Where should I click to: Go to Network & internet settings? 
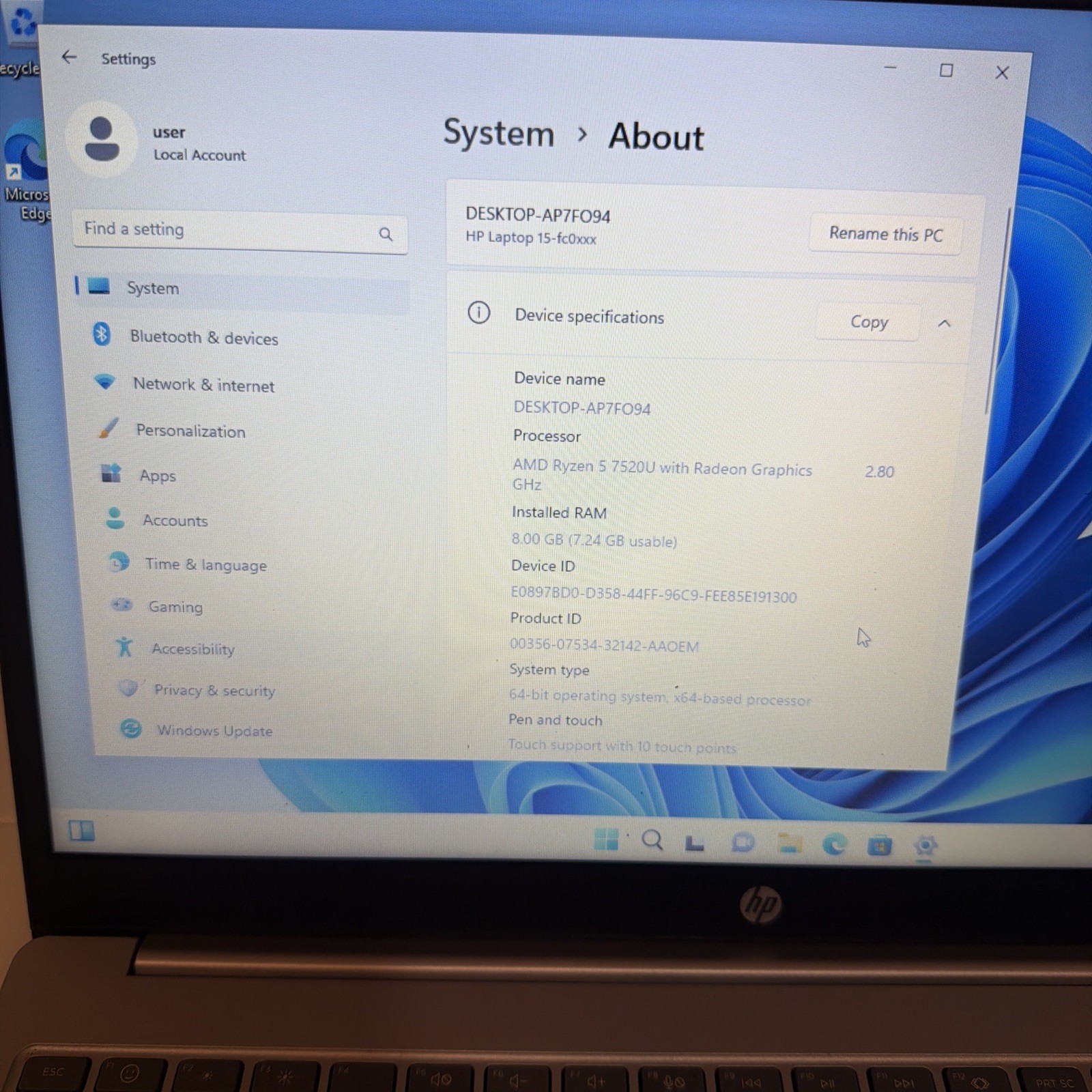(203, 385)
